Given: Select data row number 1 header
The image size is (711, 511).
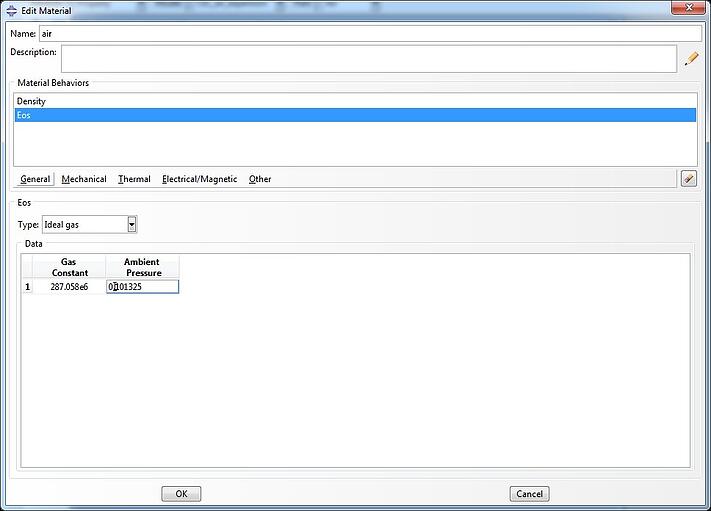Looking at the screenshot, I should 27,287.
